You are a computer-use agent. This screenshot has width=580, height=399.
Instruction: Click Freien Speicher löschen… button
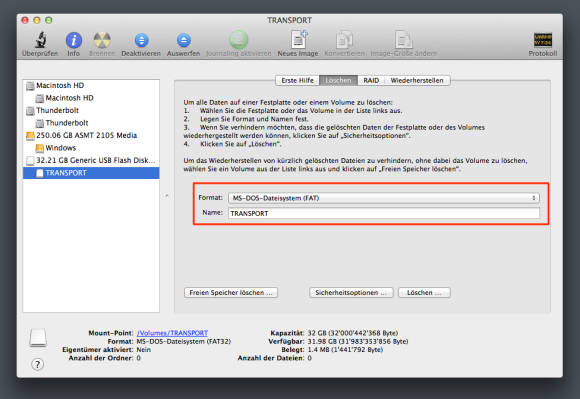[x=231, y=293]
